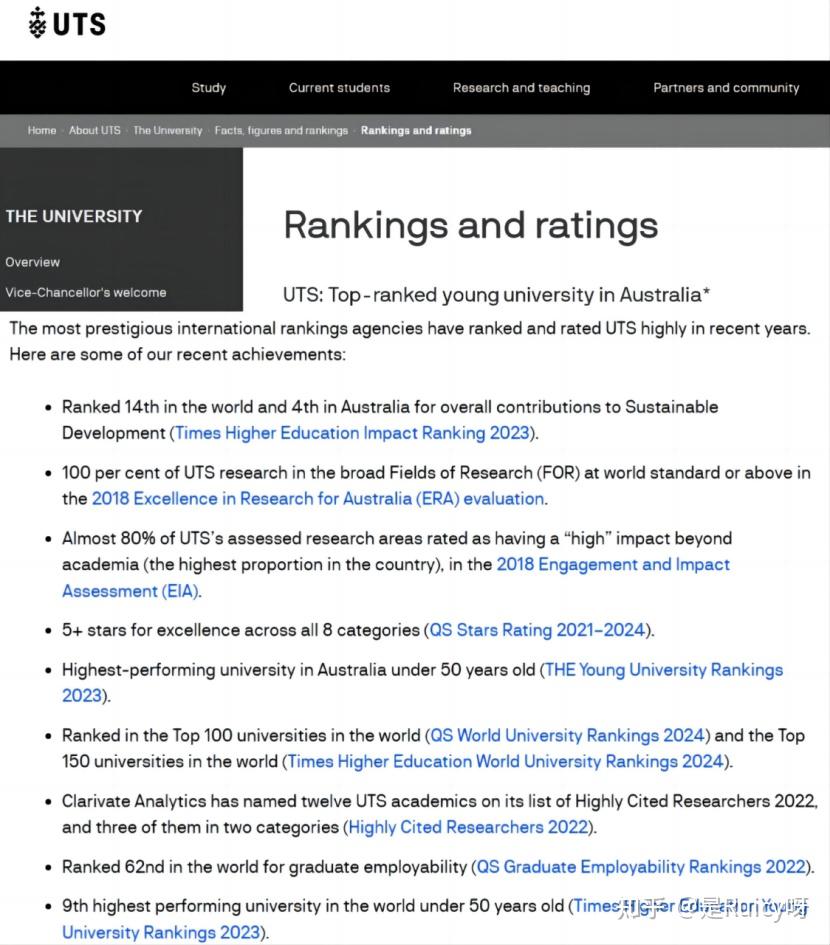Open the Current students menu
The image size is (830, 945).
click(339, 88)
